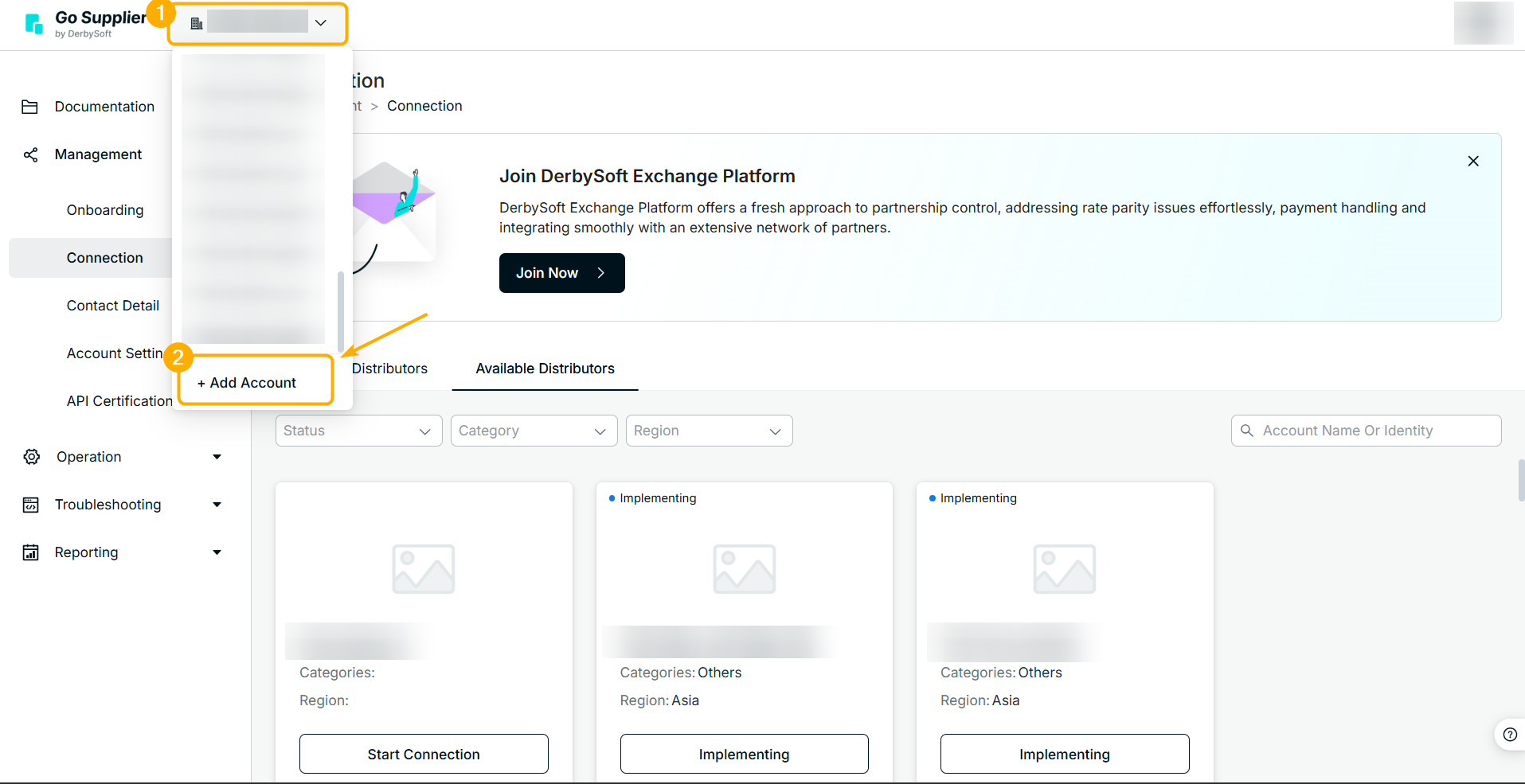Image resolution: width=1525 pixels, height=784 pixels.
Task: Open Documentation in the sidebar
Action: (x=104, y=107)
